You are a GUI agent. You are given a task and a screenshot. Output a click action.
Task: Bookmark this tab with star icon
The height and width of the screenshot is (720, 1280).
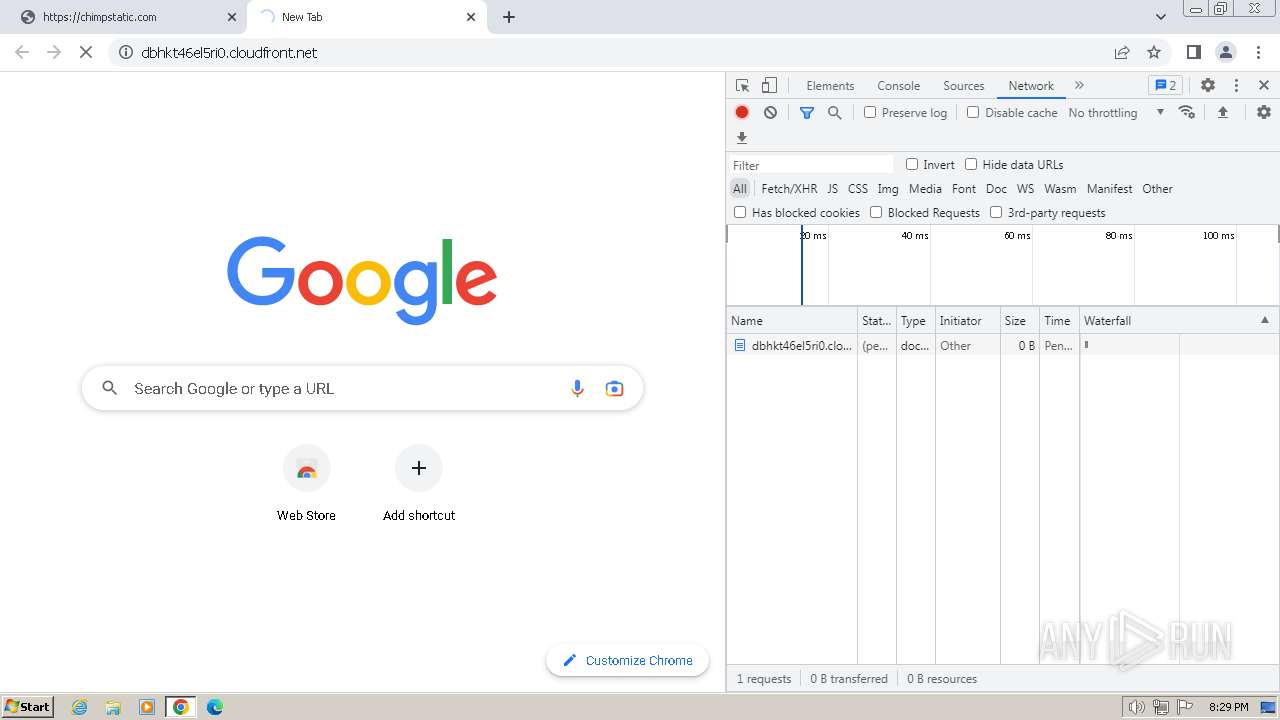(x=1154, y=52)
